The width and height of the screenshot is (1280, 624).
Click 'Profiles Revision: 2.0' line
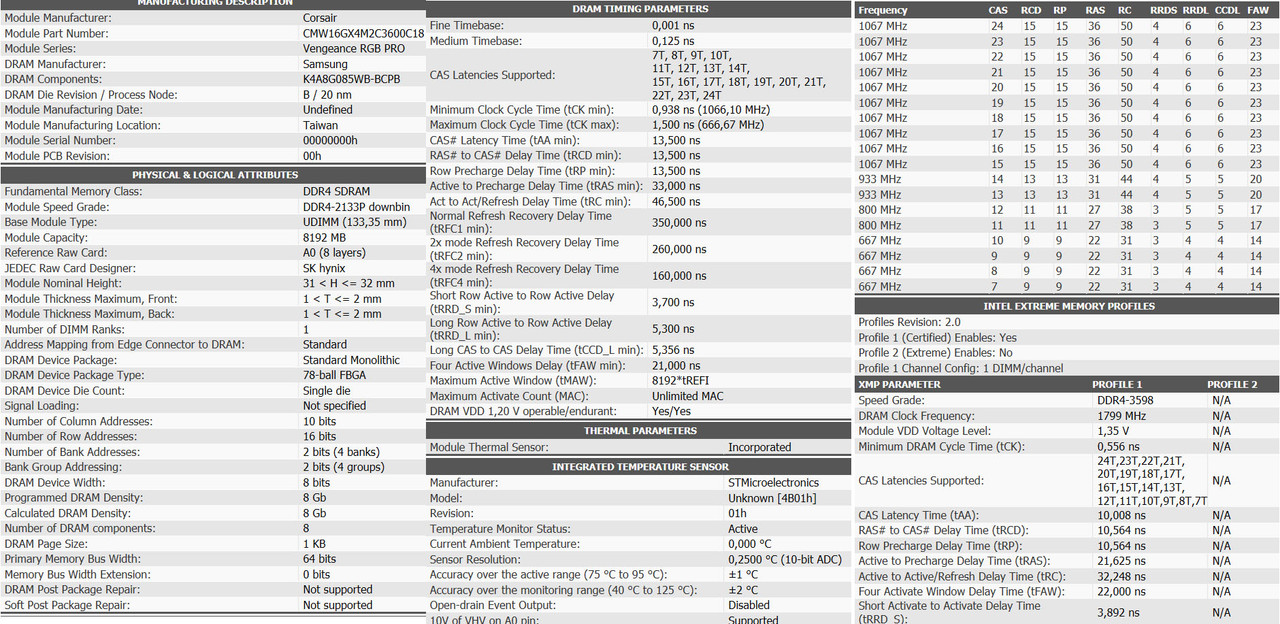[x=911, y=322]
